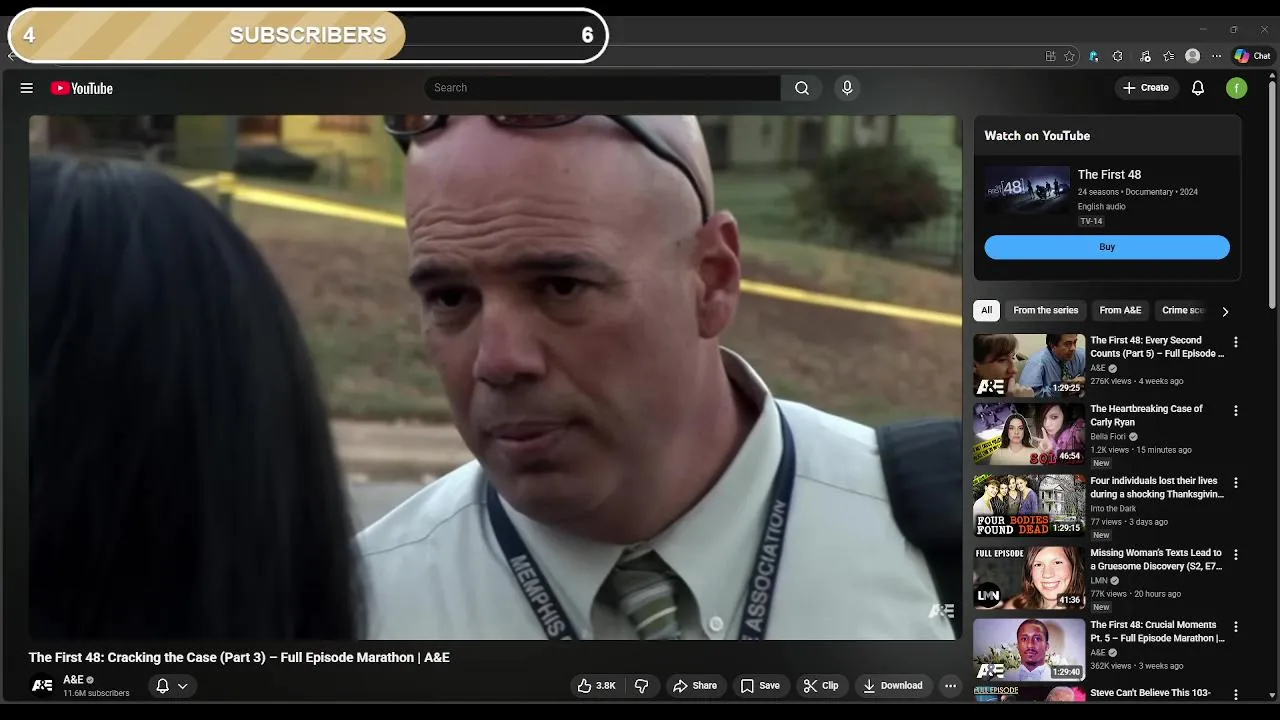Click the video player to pause
1280x720 pixels.
pos(495,377)
